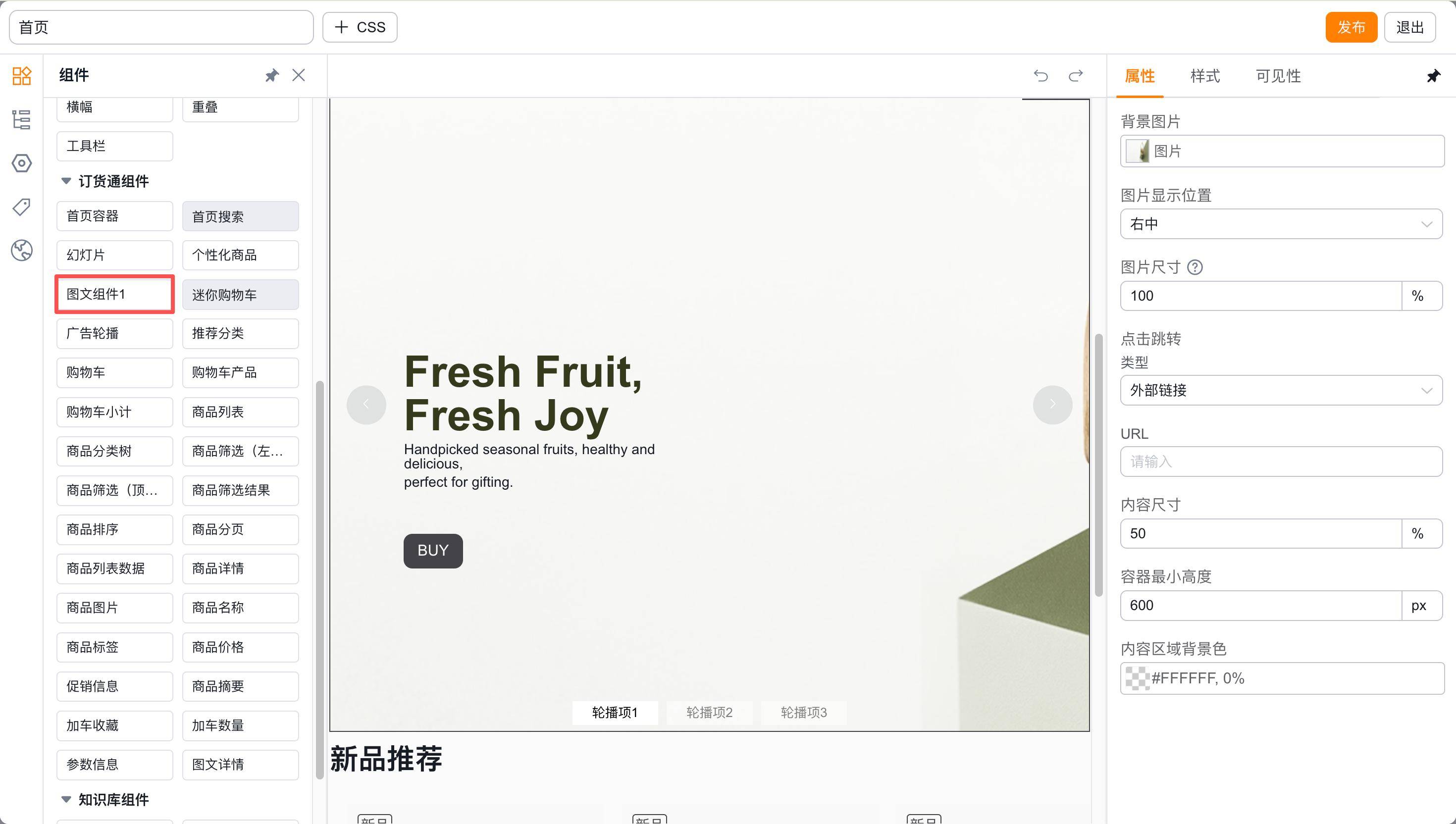Click the hexagon settings sidebar icon
This screenshot has height=824, width=1456.
click(x=21, y=163)
